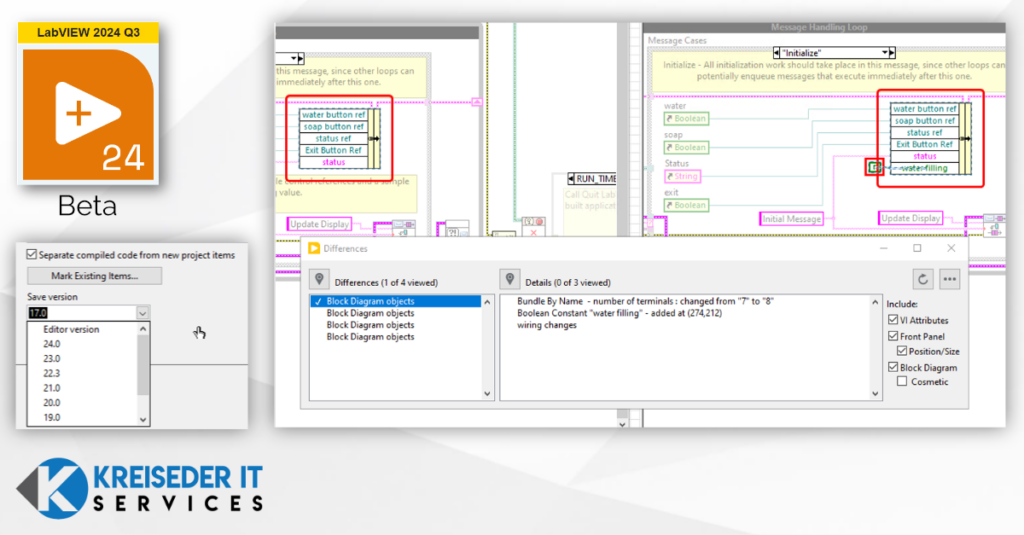
Task: Toggle the VI Attributes checkbox
Action: 893,319
